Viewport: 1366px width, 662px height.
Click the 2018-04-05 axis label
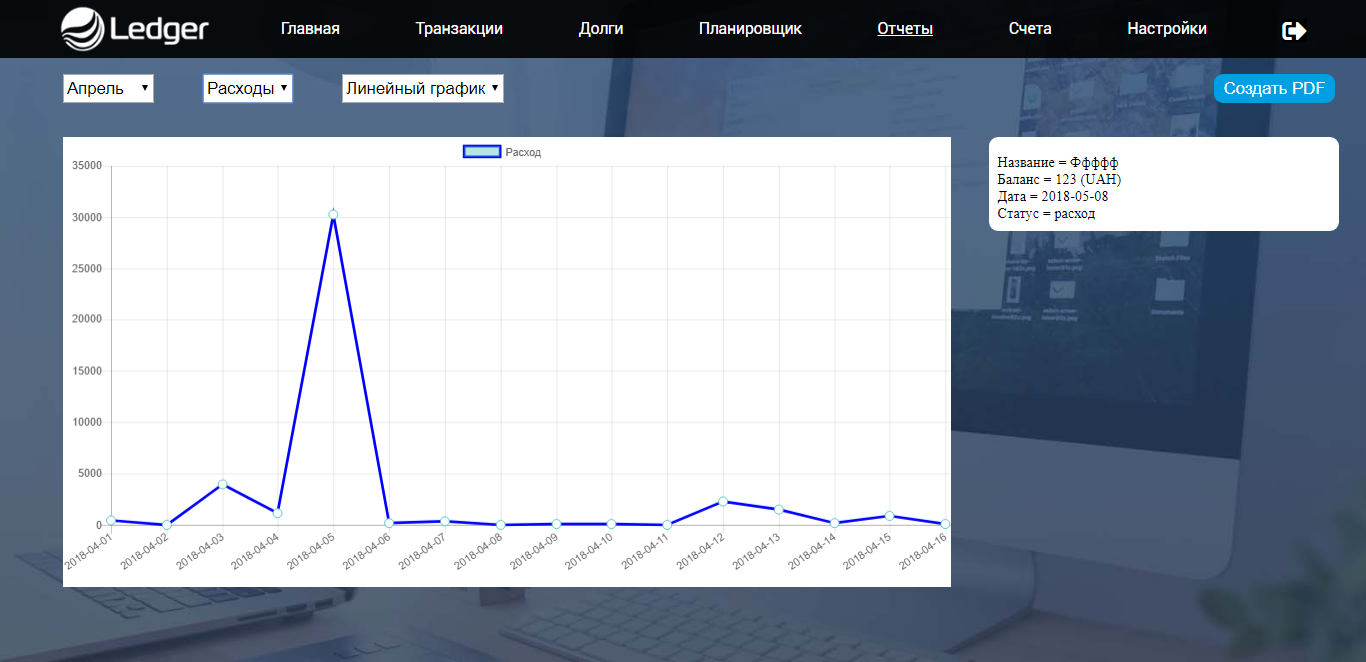click(313, 552)
